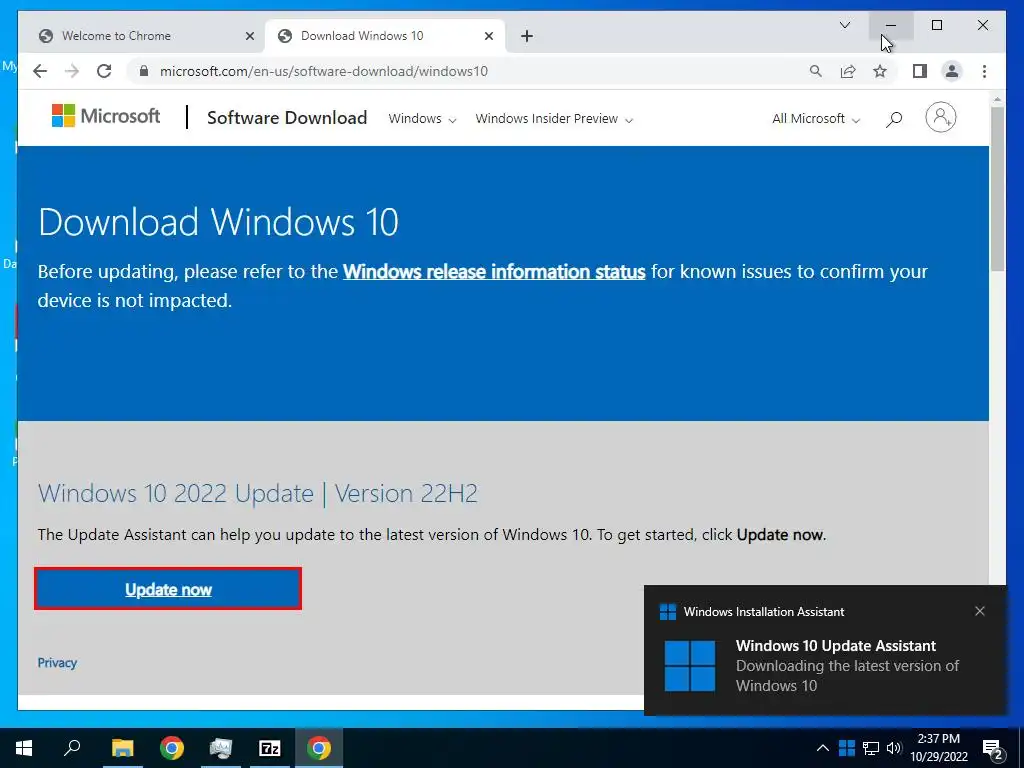
Task: Open network tray icon
Action: pyautogui.click(x=871, y=748)
